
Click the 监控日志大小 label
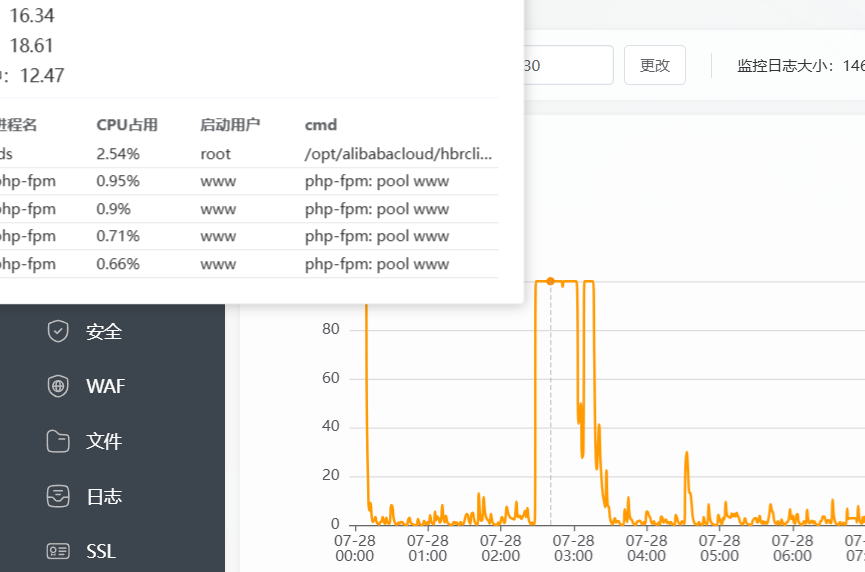click(x=786, y=66)
